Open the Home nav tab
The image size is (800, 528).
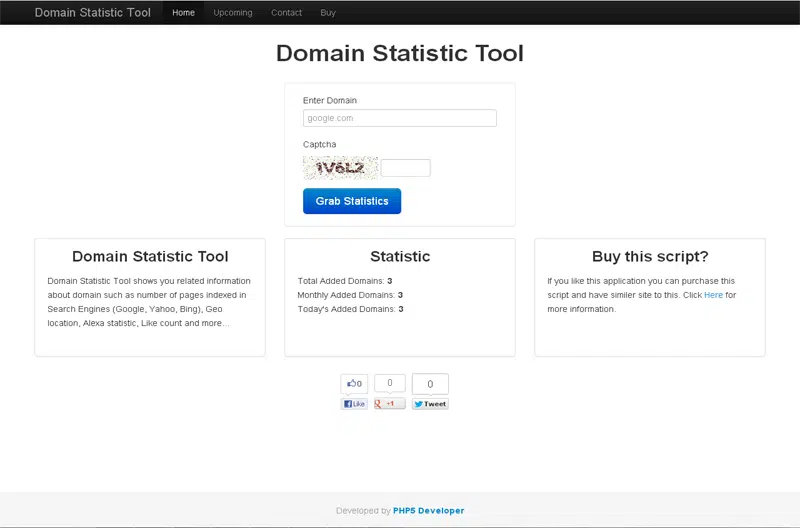183,13
